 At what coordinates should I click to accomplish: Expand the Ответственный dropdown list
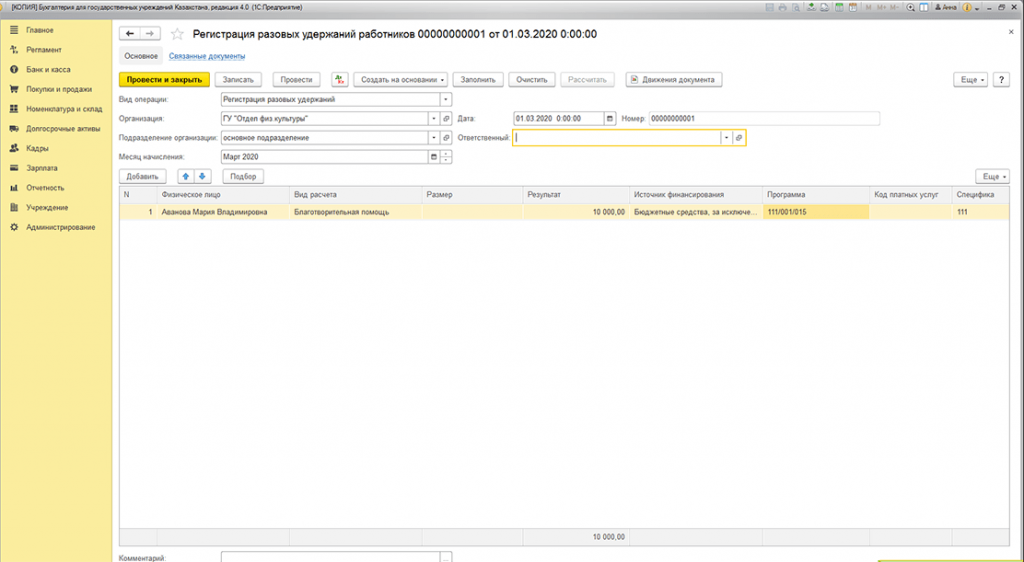tap(726, 138)
